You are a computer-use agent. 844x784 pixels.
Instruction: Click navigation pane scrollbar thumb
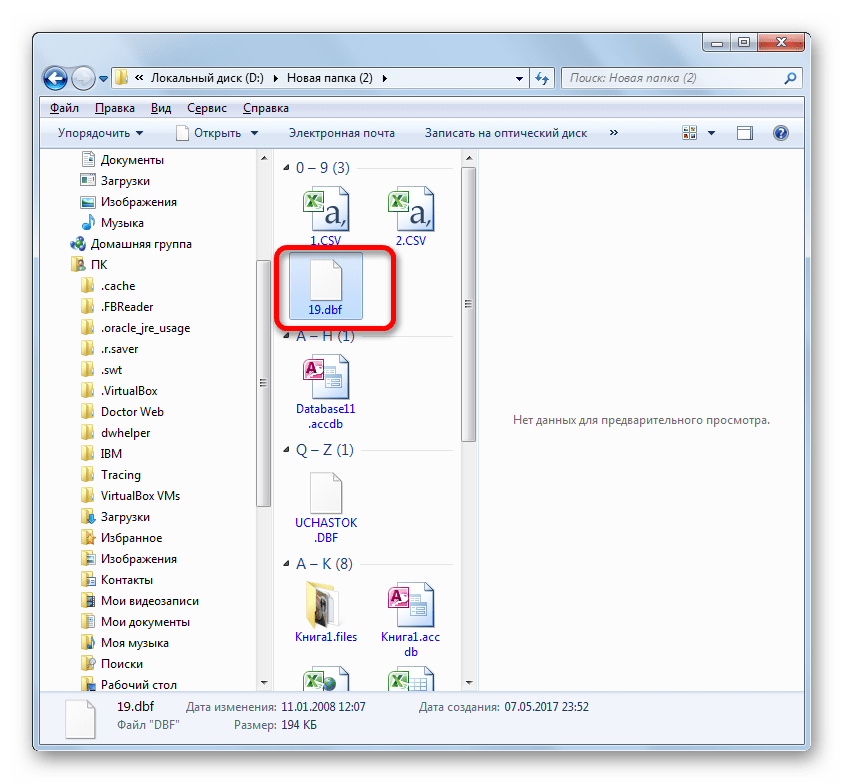[x=263, y=383]
